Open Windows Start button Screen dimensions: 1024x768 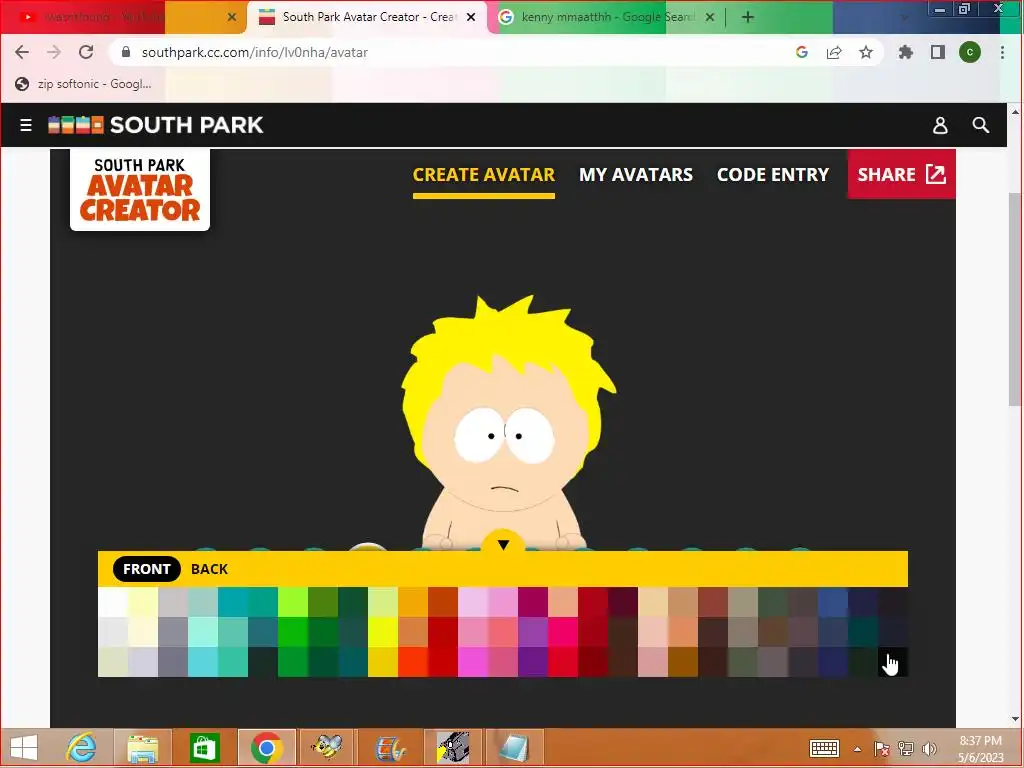[24, 748]
